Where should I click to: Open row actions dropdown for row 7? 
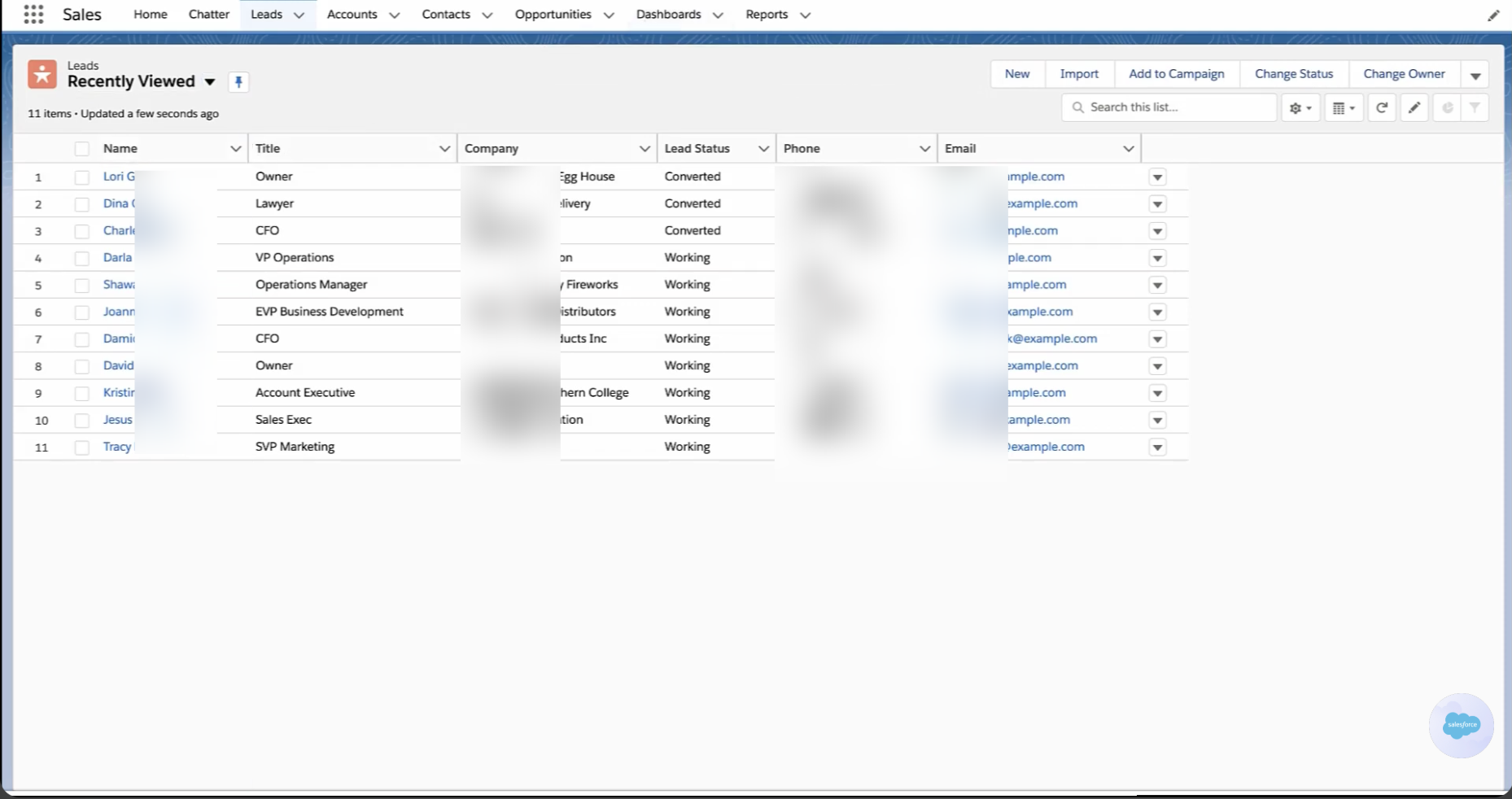1157,338
